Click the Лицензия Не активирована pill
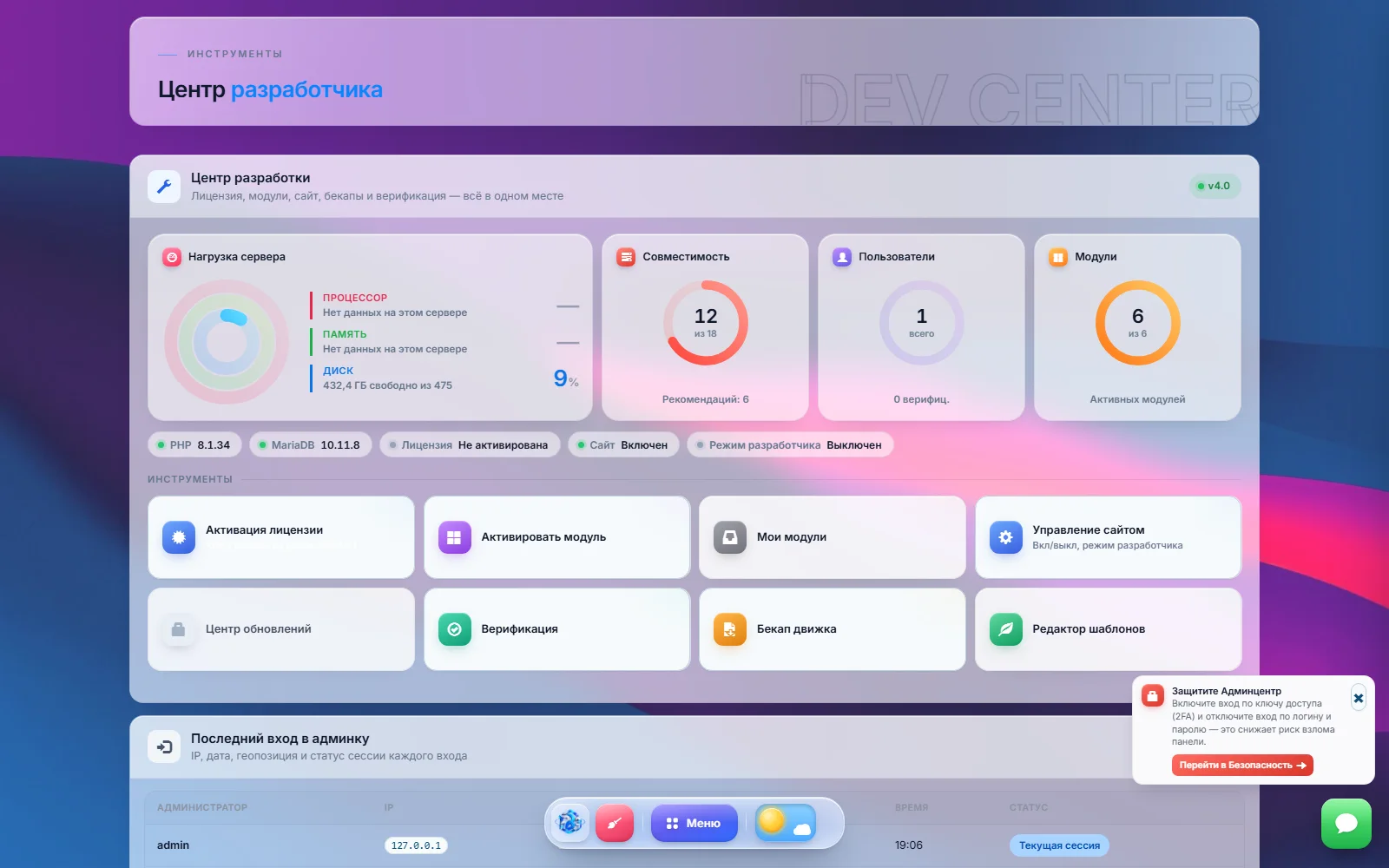1389x868 pixels. (x=470, y=445)
